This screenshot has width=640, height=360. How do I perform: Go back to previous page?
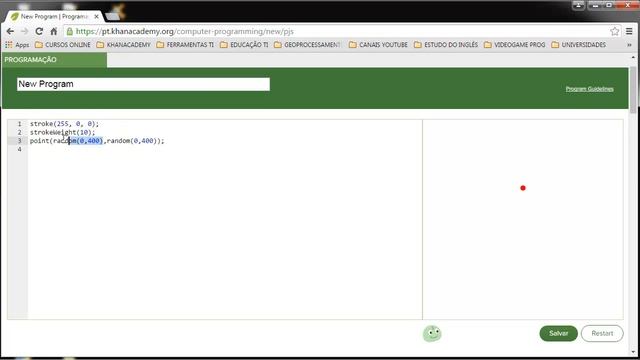(10, 31)
